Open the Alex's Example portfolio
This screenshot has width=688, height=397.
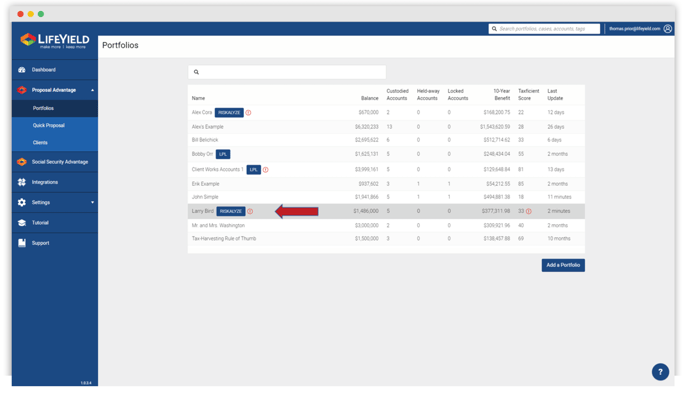(x=208, y=127)
